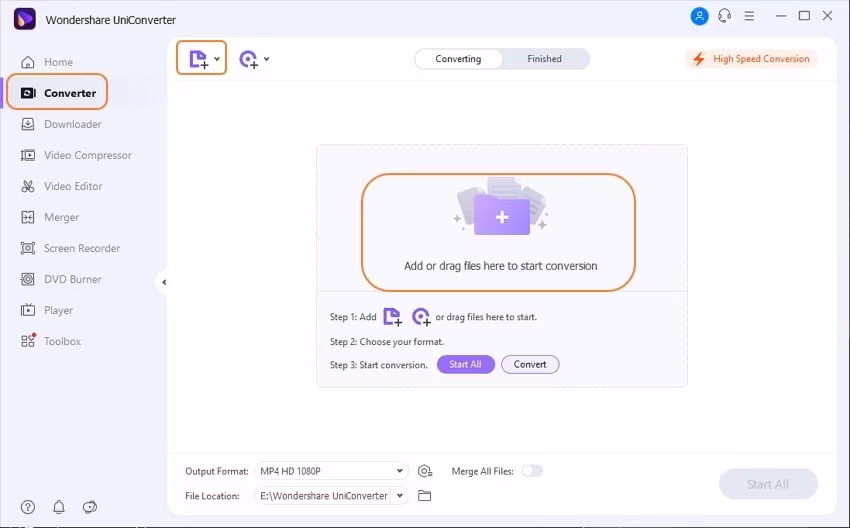
Task: Click the Player icon in sidebar
Action: point(28,310)
